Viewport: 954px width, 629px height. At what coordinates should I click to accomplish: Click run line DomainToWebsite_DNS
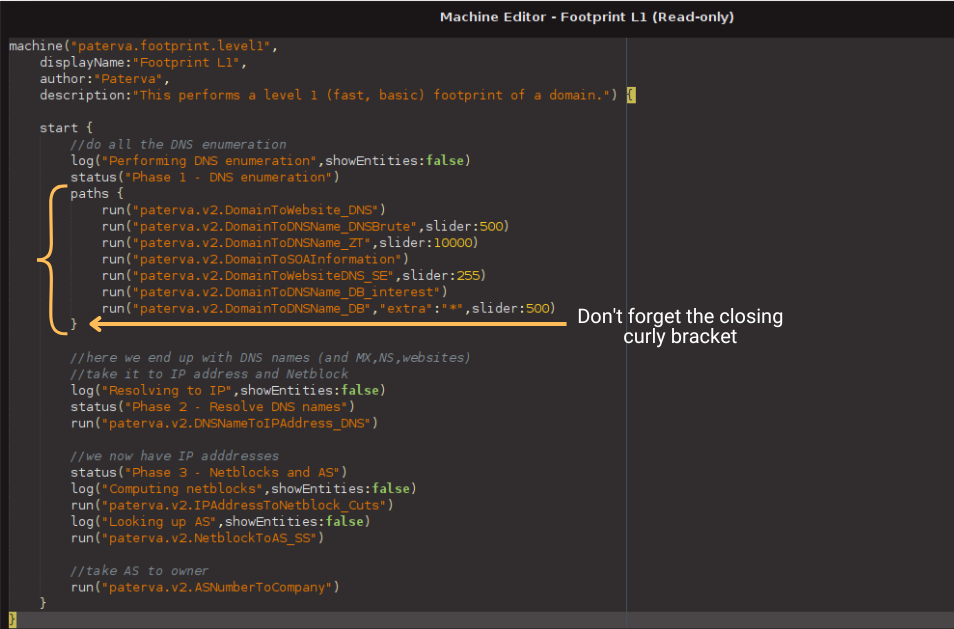pyautogui.click(x=244, y=210)
